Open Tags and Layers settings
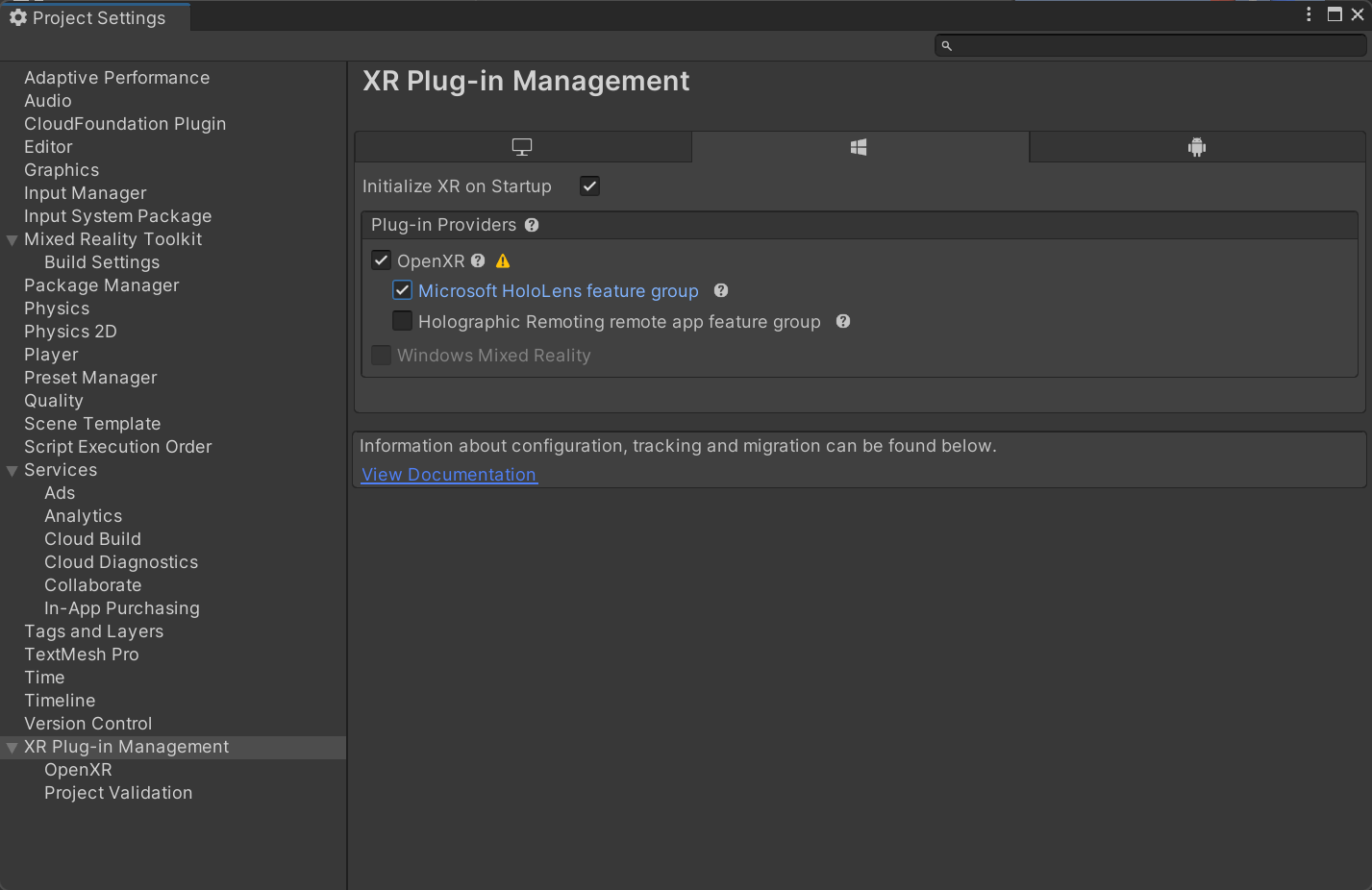The height and width of the screenshot is (890, 1372). tap(93, 631)
